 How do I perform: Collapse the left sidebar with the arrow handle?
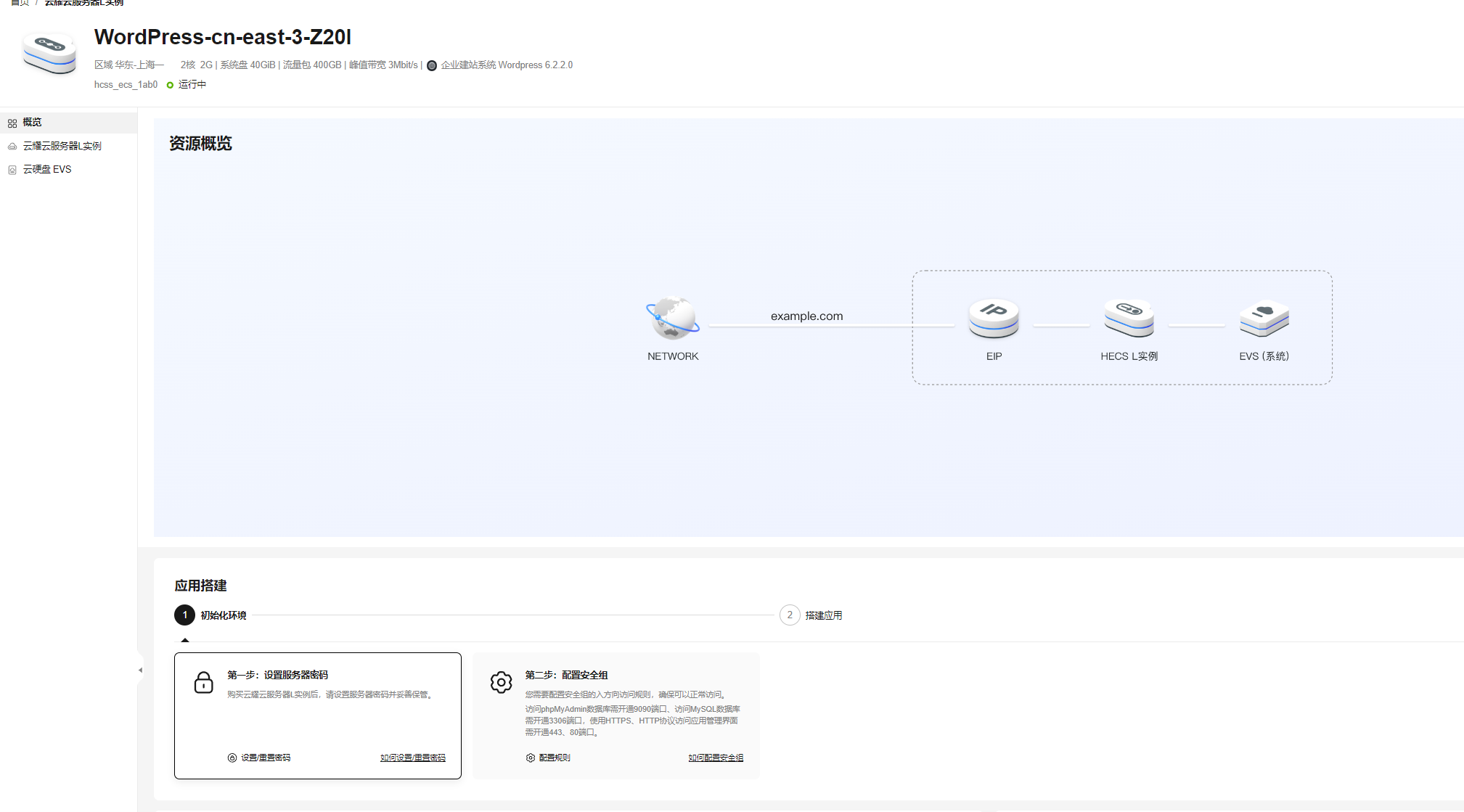pos(140,670)
